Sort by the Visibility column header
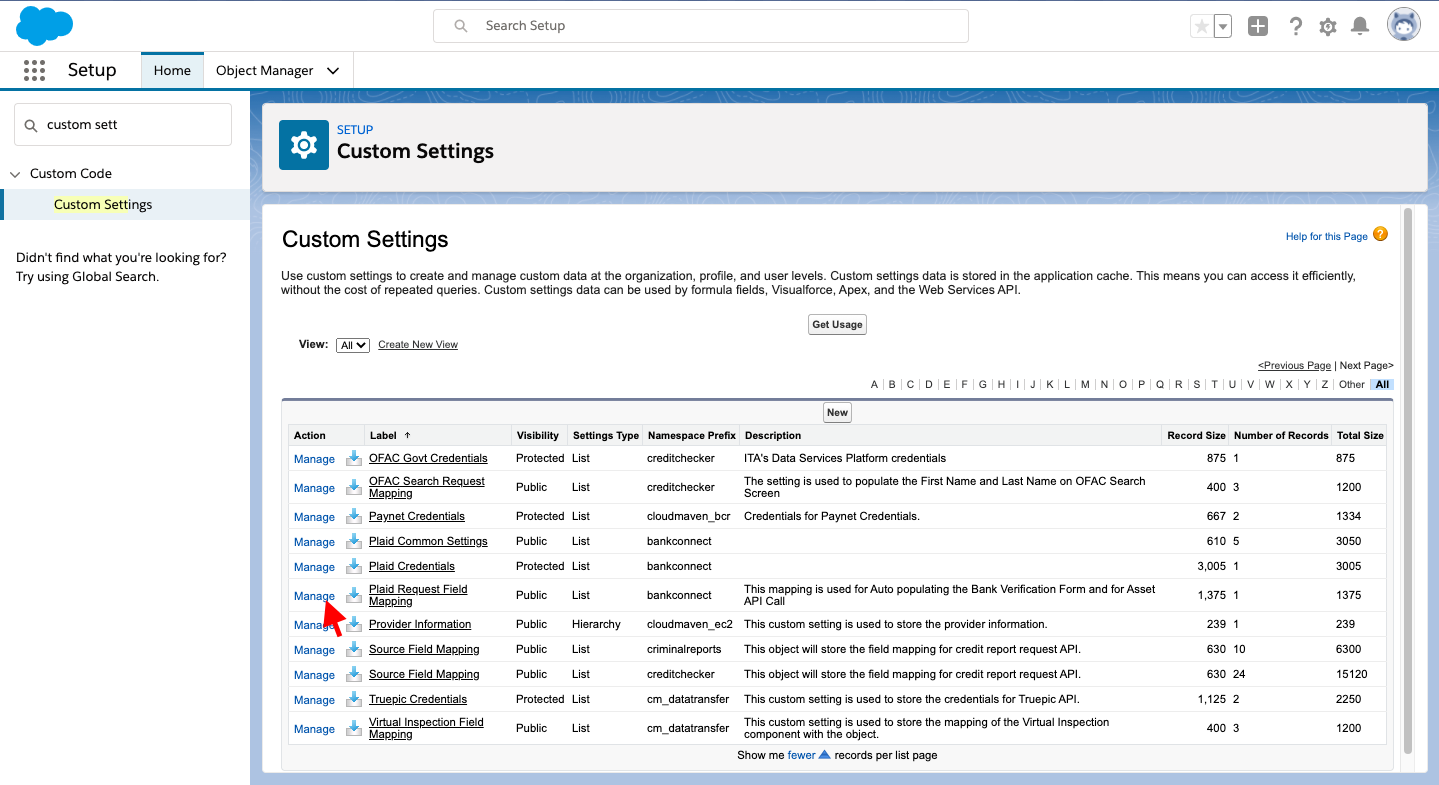 (x=537, y=436)
